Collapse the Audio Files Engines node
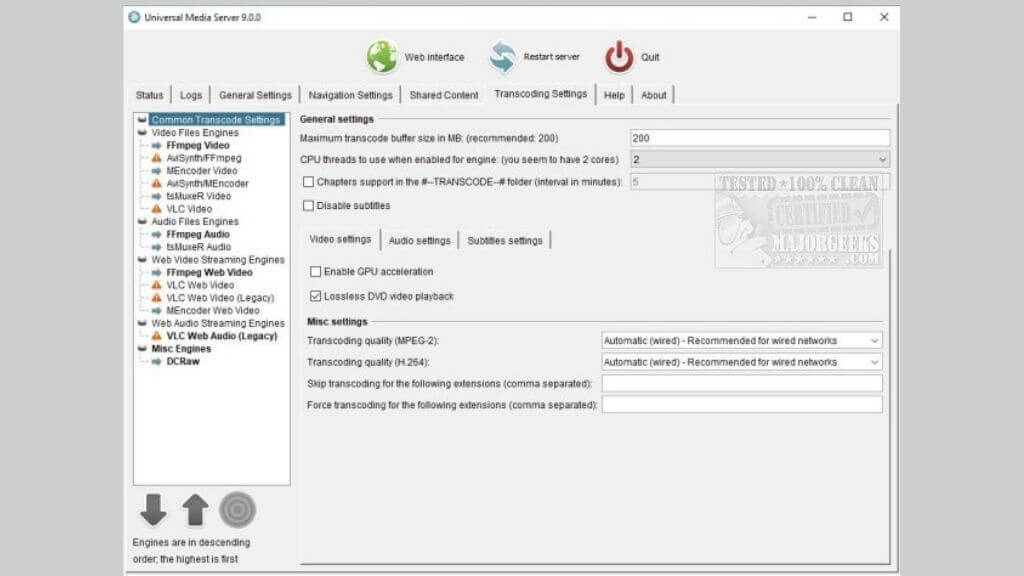The image size is (1024, 576). 142,221
